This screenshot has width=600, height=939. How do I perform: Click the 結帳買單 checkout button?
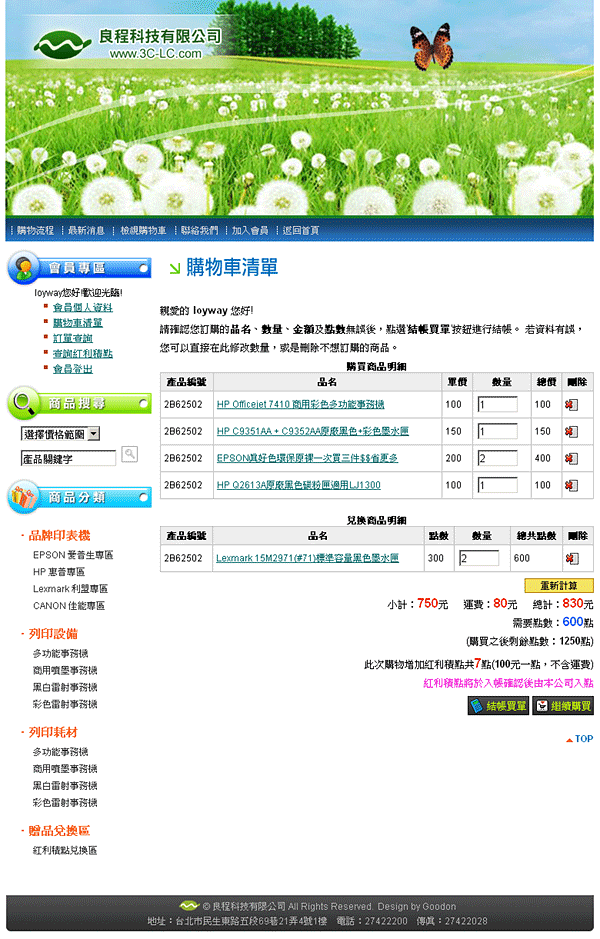point(498,706)
